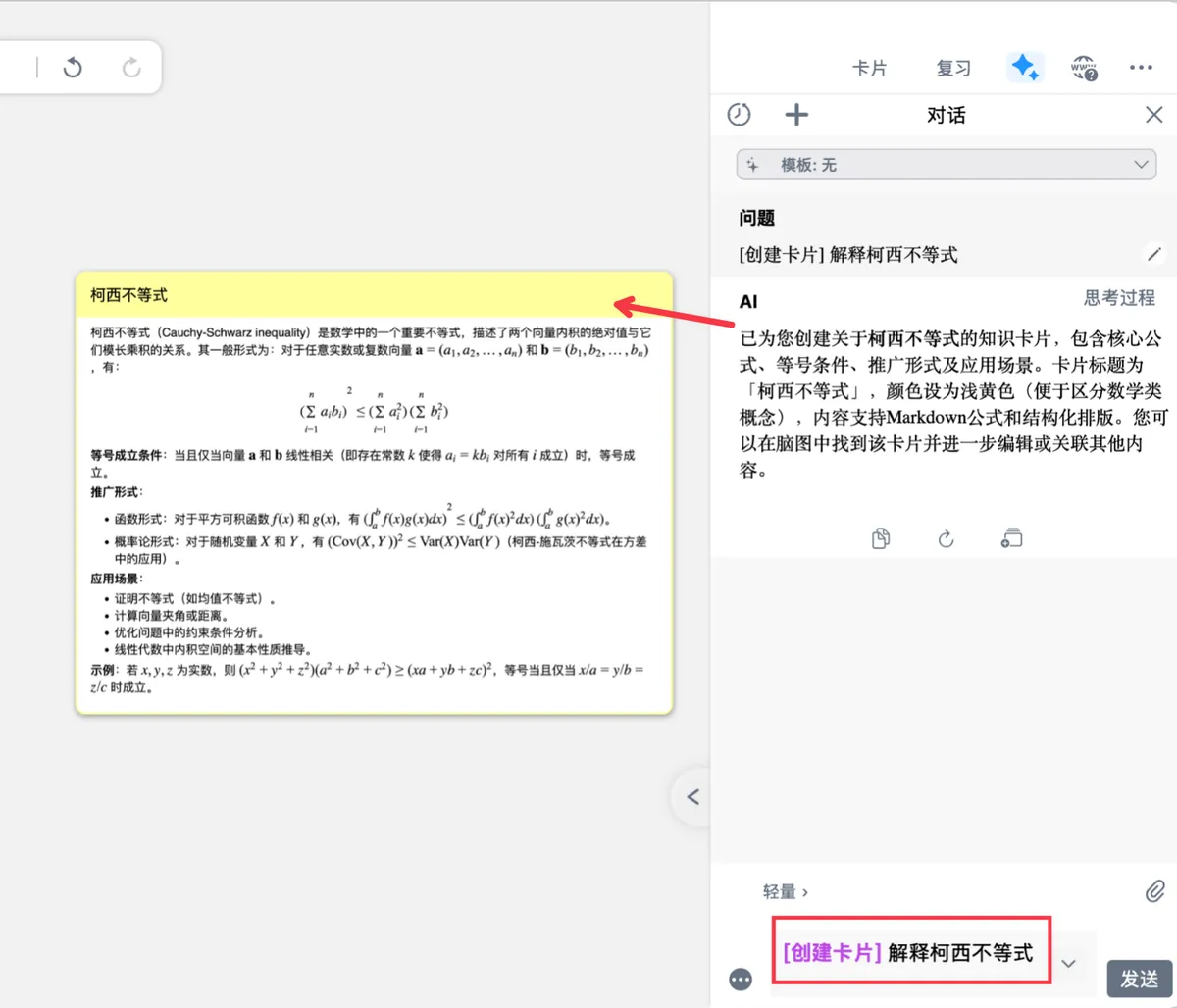Open the chat bubble options icon
Screen dimensions: 1177x1008
click(x=741, y=979)
